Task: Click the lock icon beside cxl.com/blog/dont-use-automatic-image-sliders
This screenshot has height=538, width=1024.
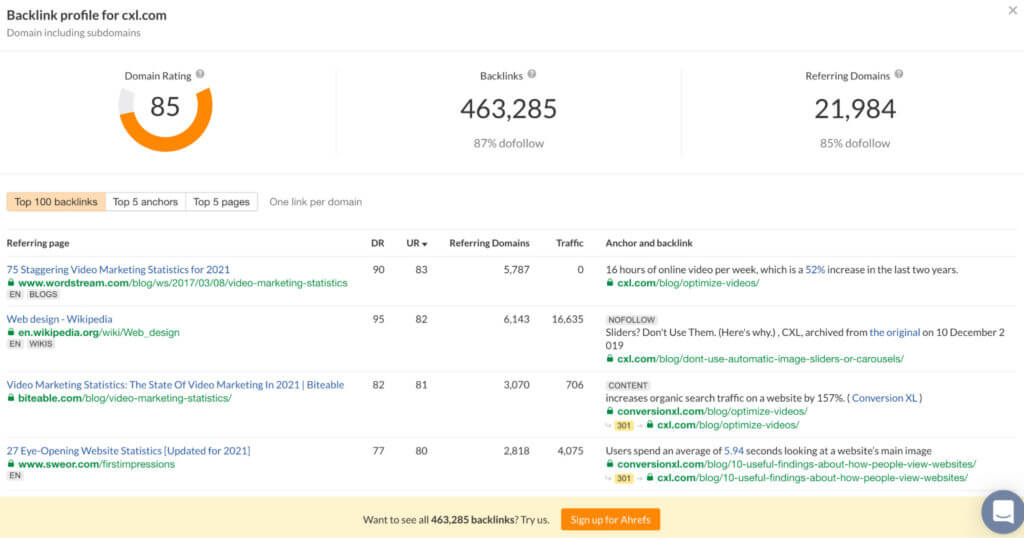Action: [x=610, y=358]
